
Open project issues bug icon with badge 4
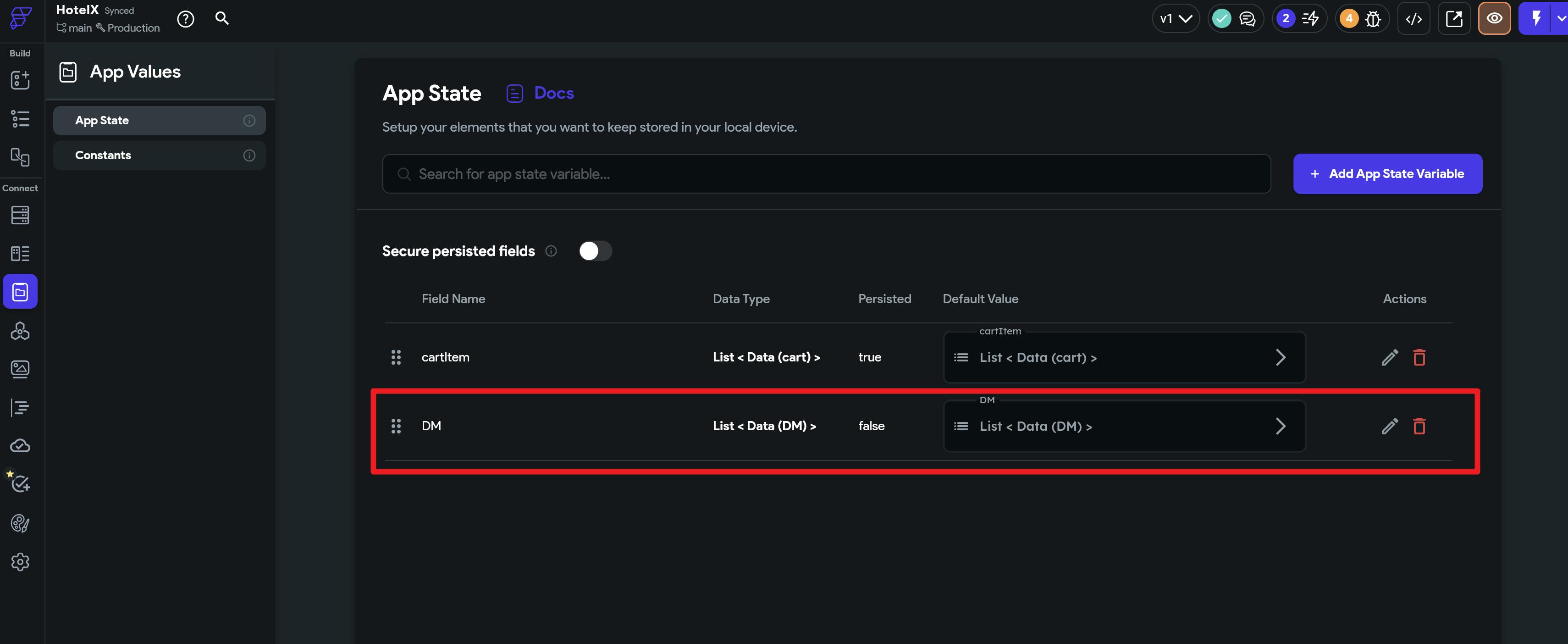click(1362, 19)
